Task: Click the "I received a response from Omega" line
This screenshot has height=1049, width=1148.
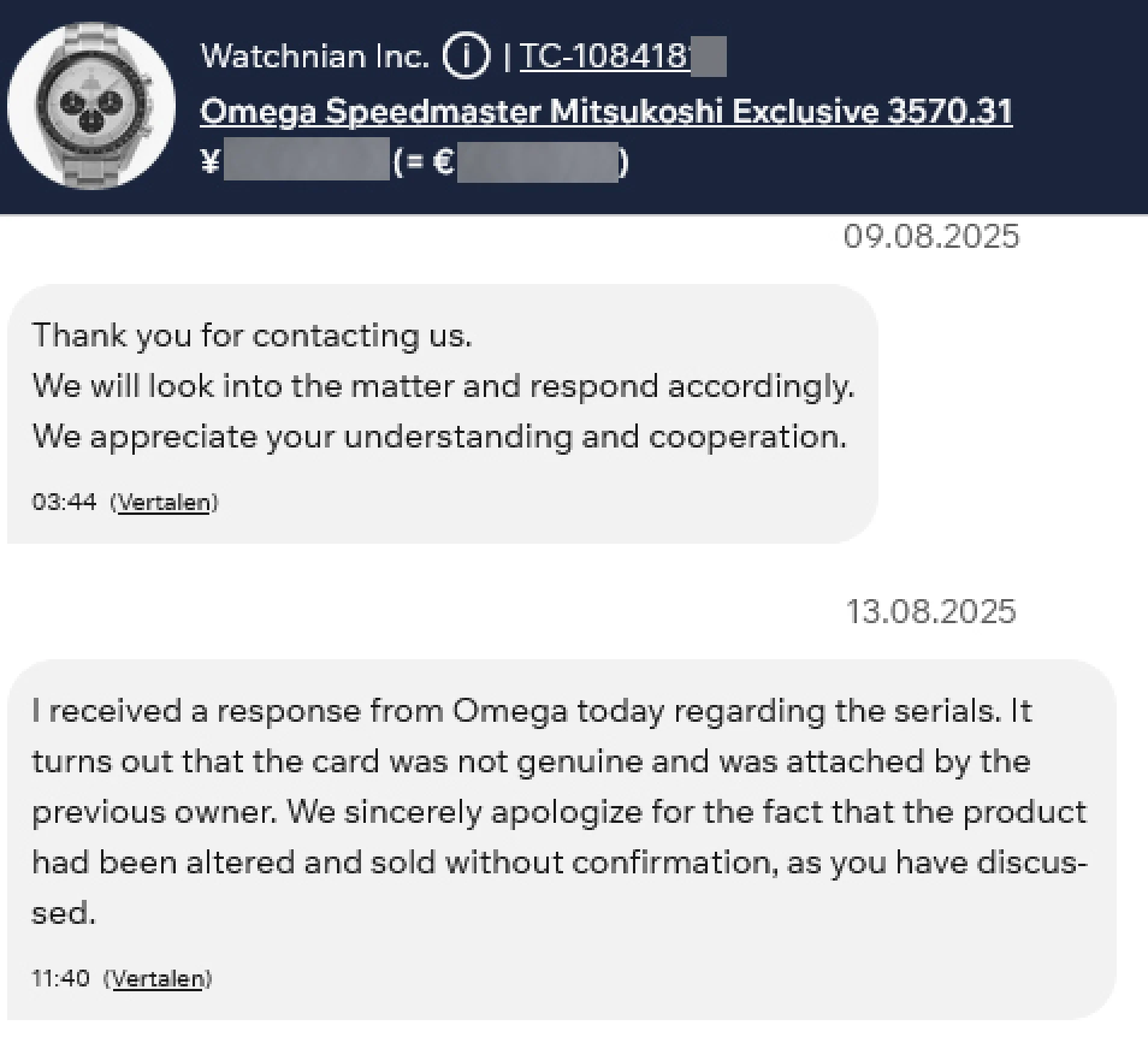Action: [x=532, y=710]
